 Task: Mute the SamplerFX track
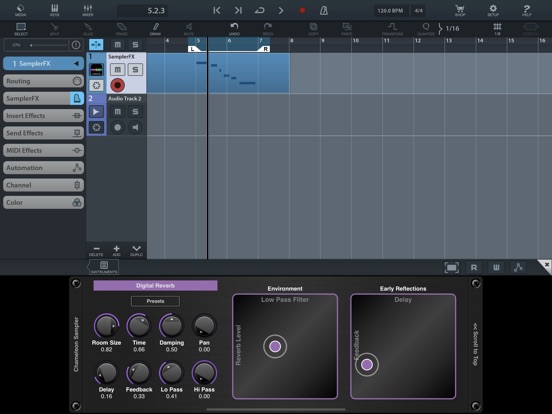(x=117, y=69)
